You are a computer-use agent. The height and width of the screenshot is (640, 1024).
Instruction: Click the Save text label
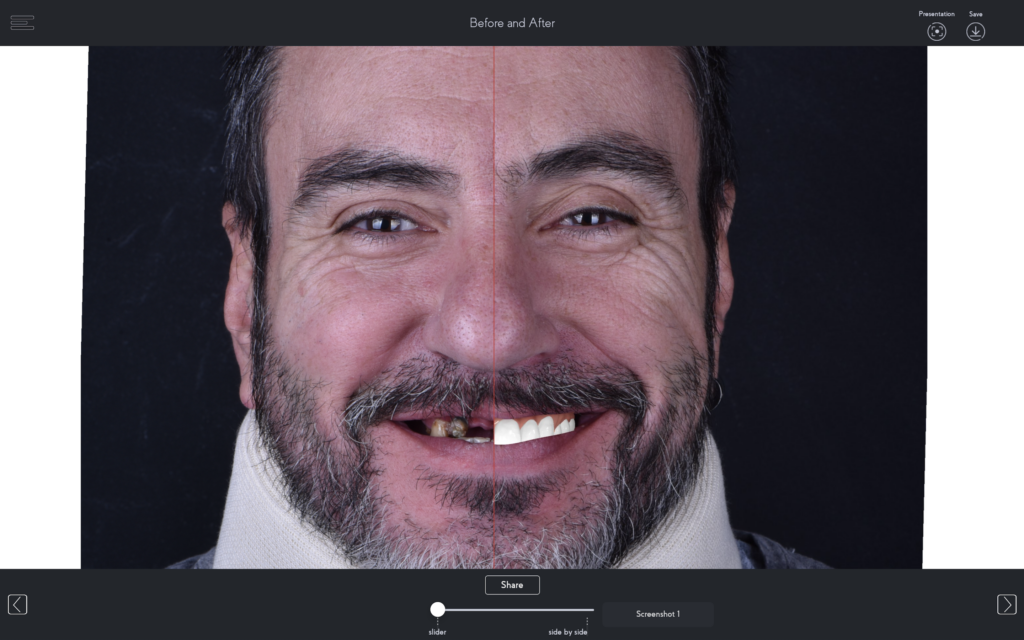(x=975, y=14)
